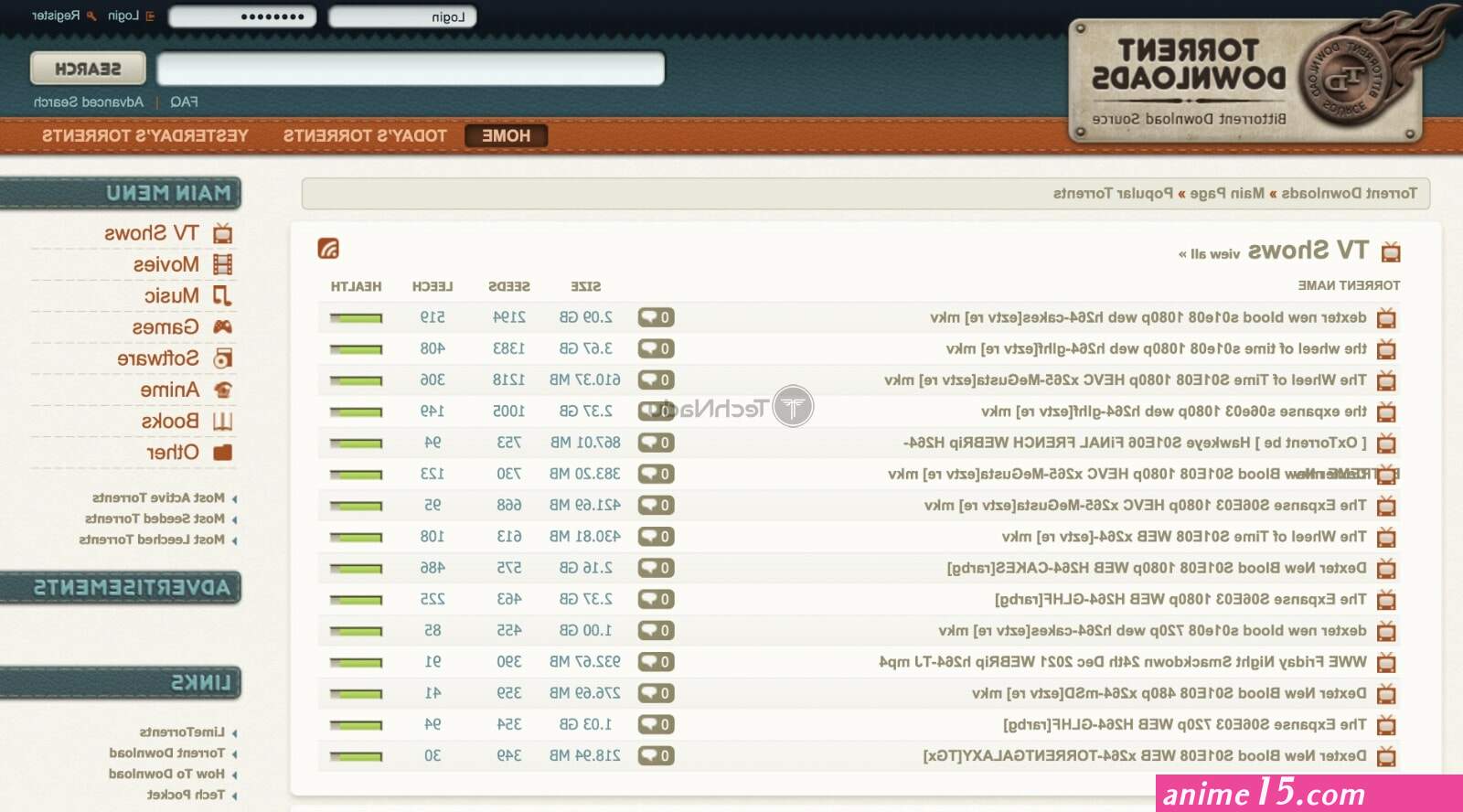Image resolution: width=1463 pixels, height=812 pixels.
Task: Click the TV icon beside the TV Shows heading
Action: 1391,251
